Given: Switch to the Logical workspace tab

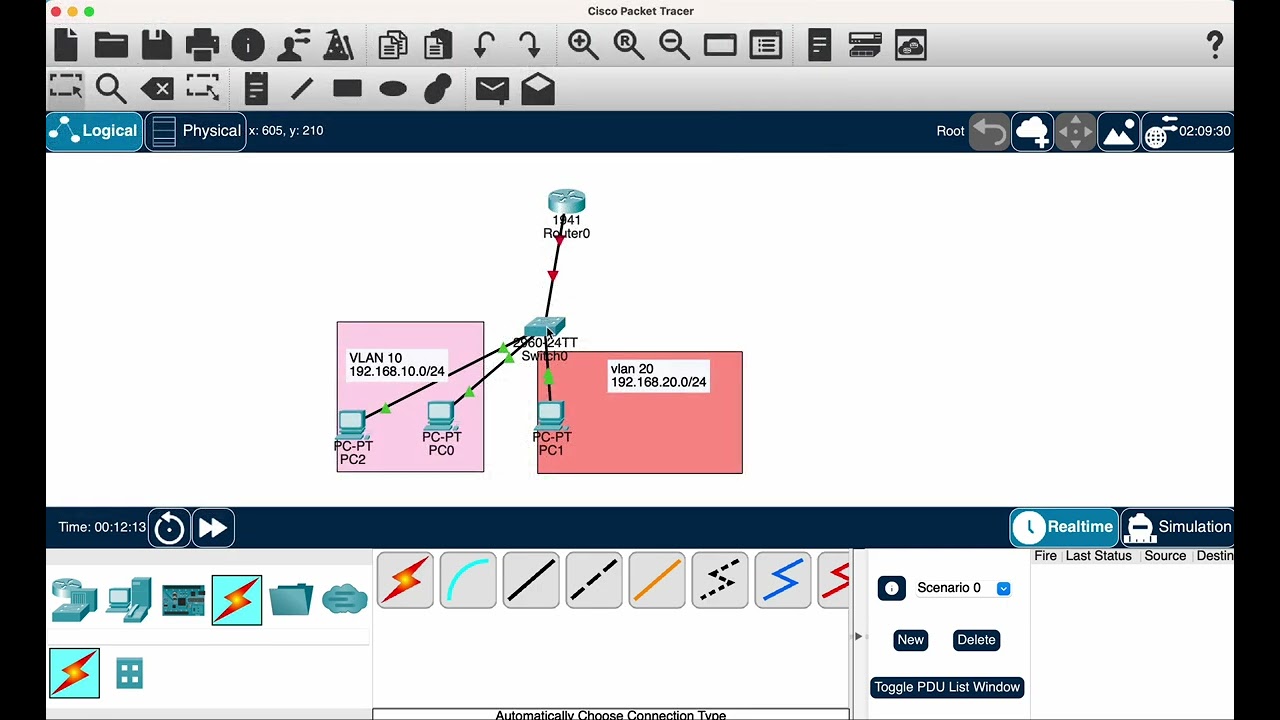Looking at the screenshot, I should click(94, 131).
